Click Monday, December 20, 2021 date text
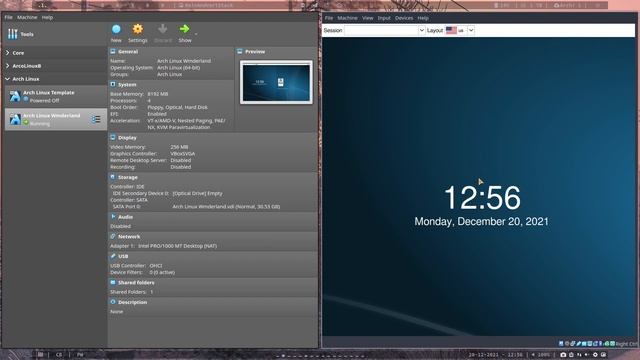640x360 pixels. tap(482, 221)
